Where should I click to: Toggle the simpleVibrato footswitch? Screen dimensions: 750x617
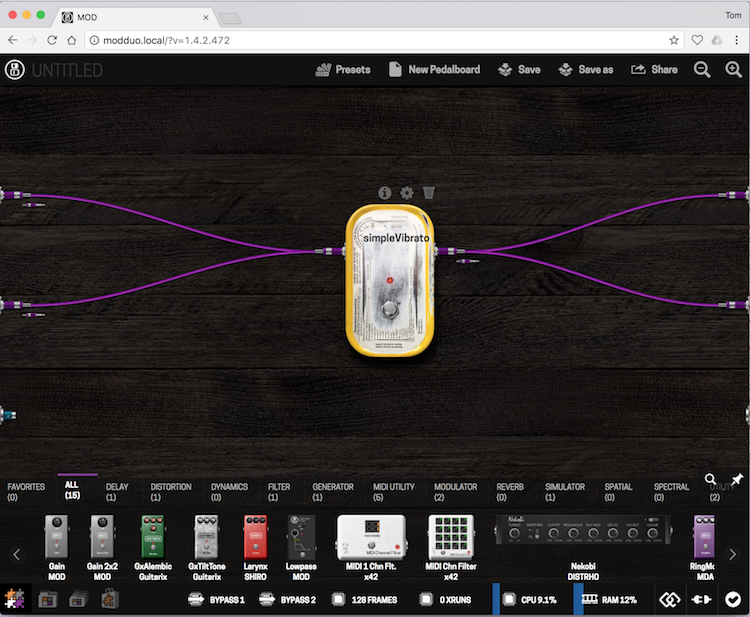[390, 309]
